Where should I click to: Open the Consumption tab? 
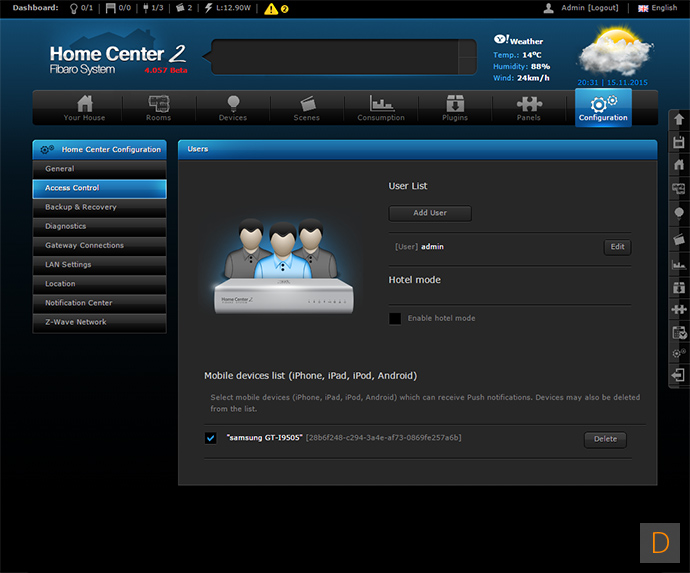coord(381,108)
